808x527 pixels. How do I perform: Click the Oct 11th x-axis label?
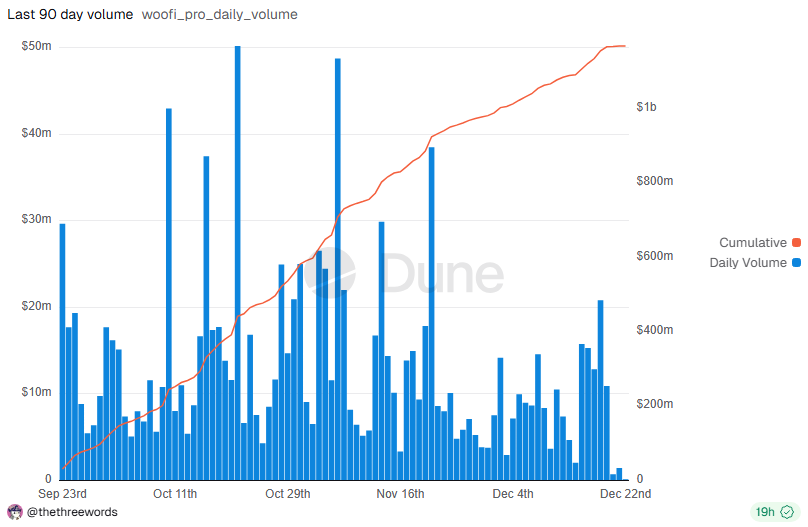point(175,494)
